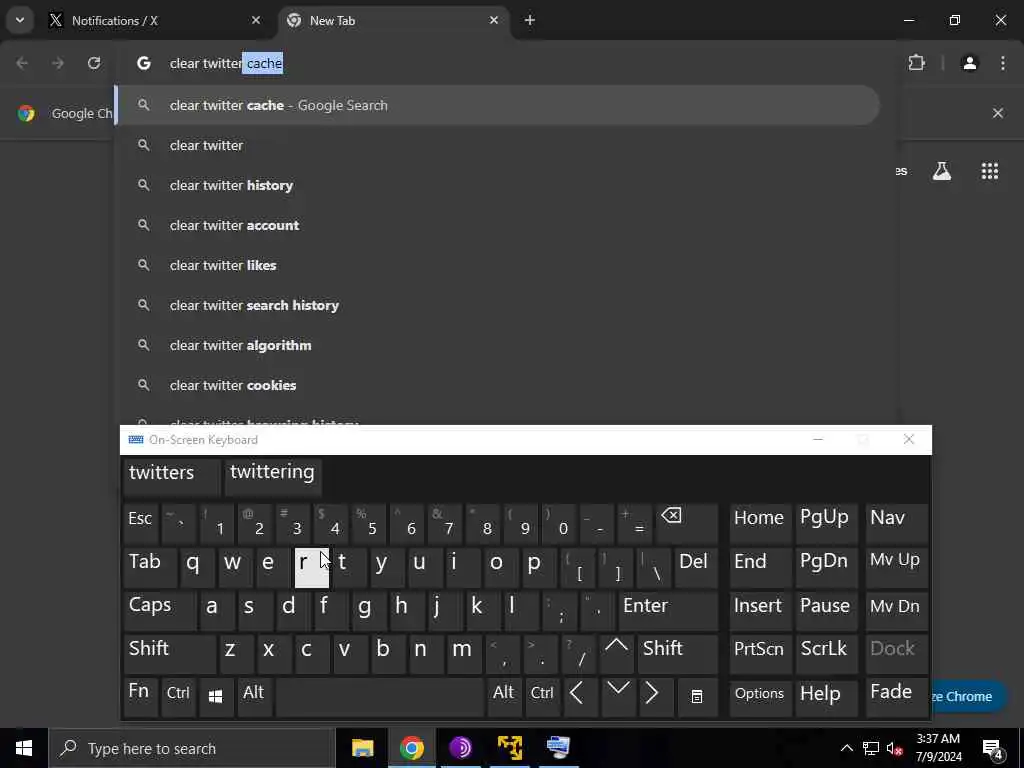Choose the 'clear twitter algorithm' suggestion
The width and height of the screenshot is (1024, 768).
coord(498,345)
